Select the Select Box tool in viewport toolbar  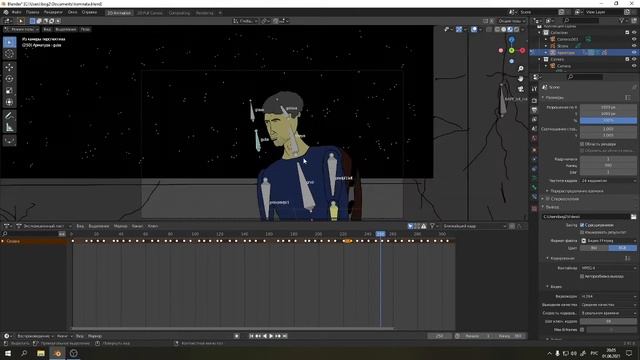(9, 42)
